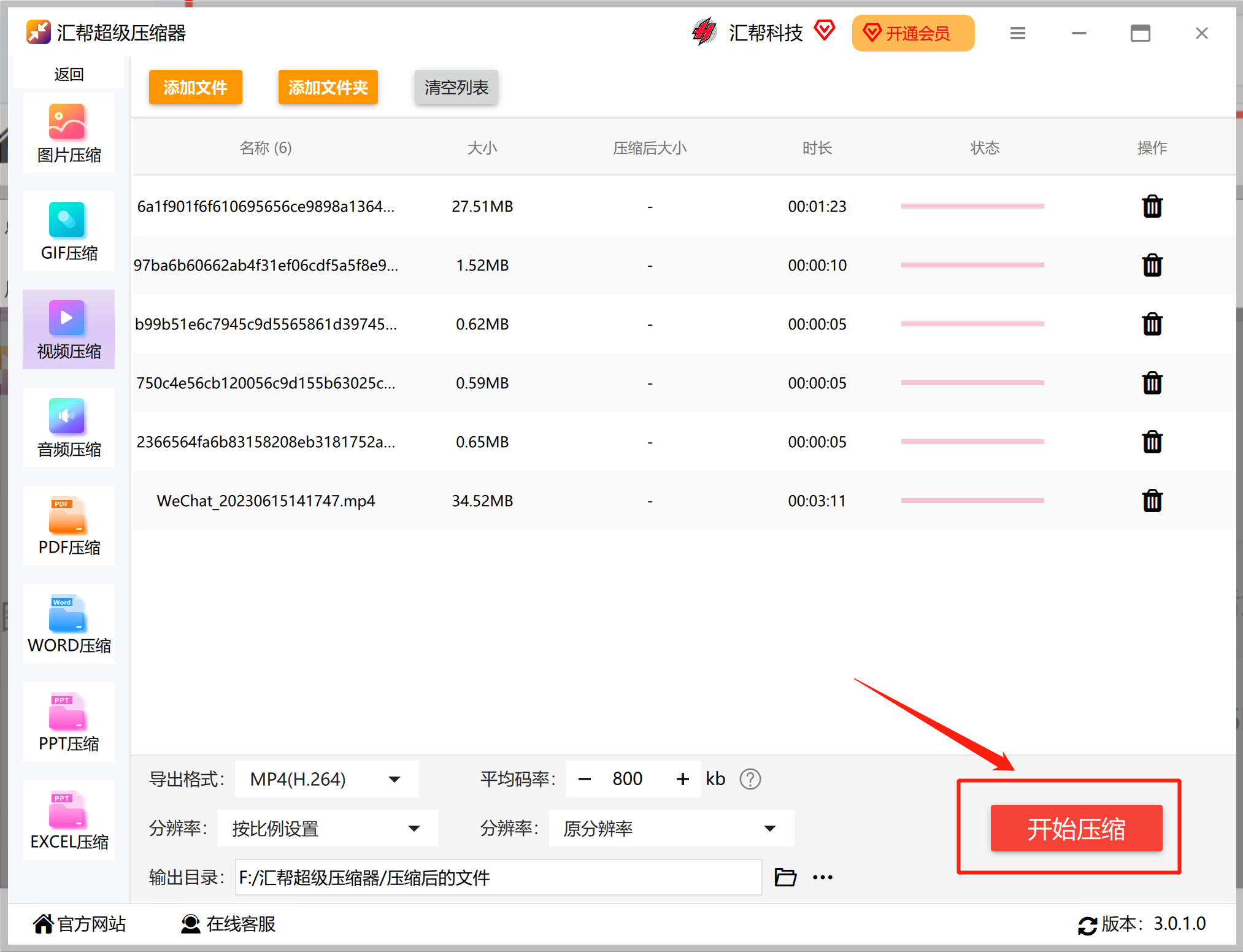
Task: Select file name 2366564fa6b83158208eb3181752a...
Action: coord(265,442)
